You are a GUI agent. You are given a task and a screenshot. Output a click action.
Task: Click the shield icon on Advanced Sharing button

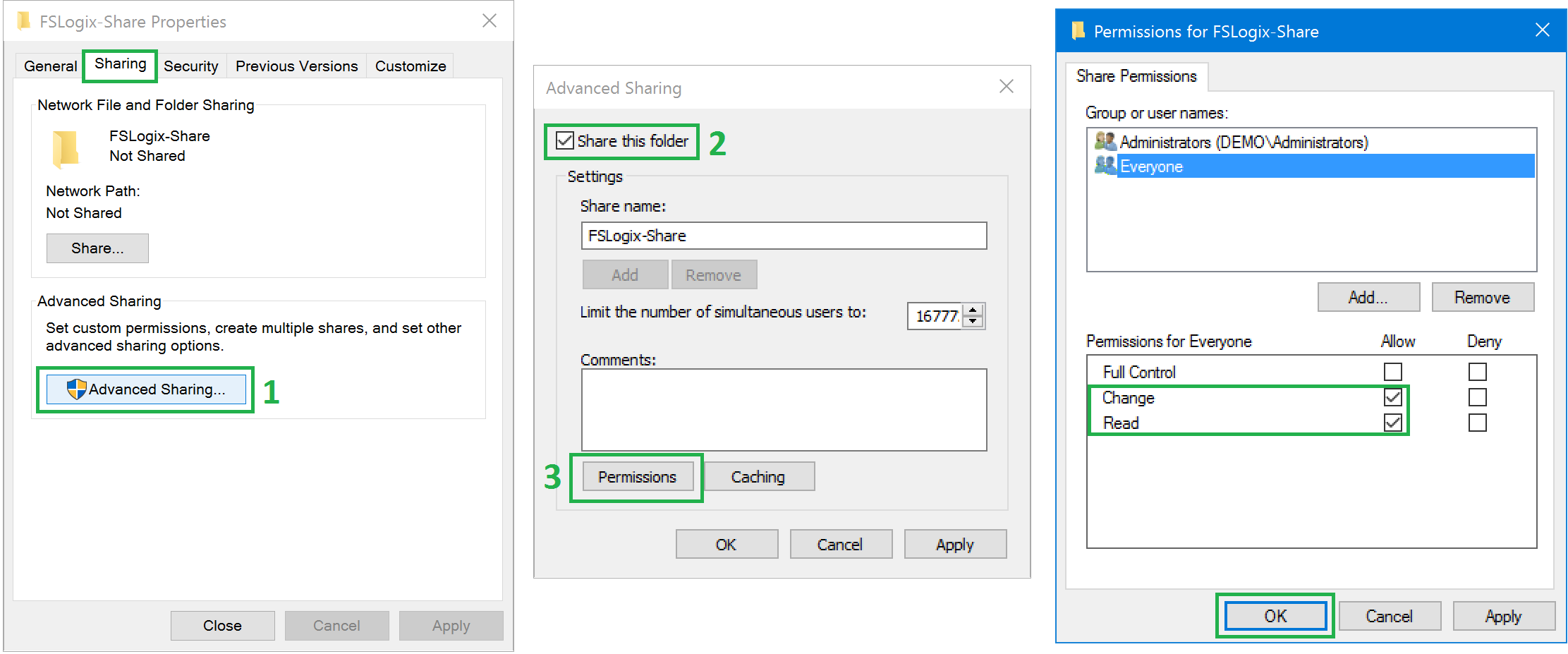pyautogui.click(x=78, y=389)
